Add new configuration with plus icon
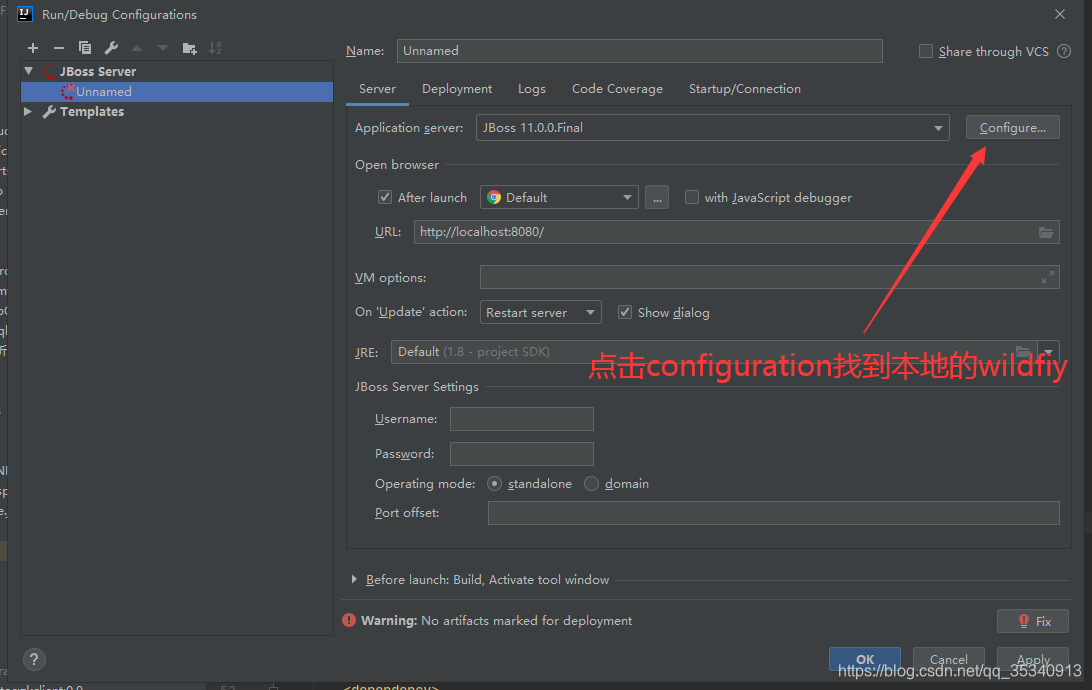Viewport: 1092px width, 690px height. point(33,48)
